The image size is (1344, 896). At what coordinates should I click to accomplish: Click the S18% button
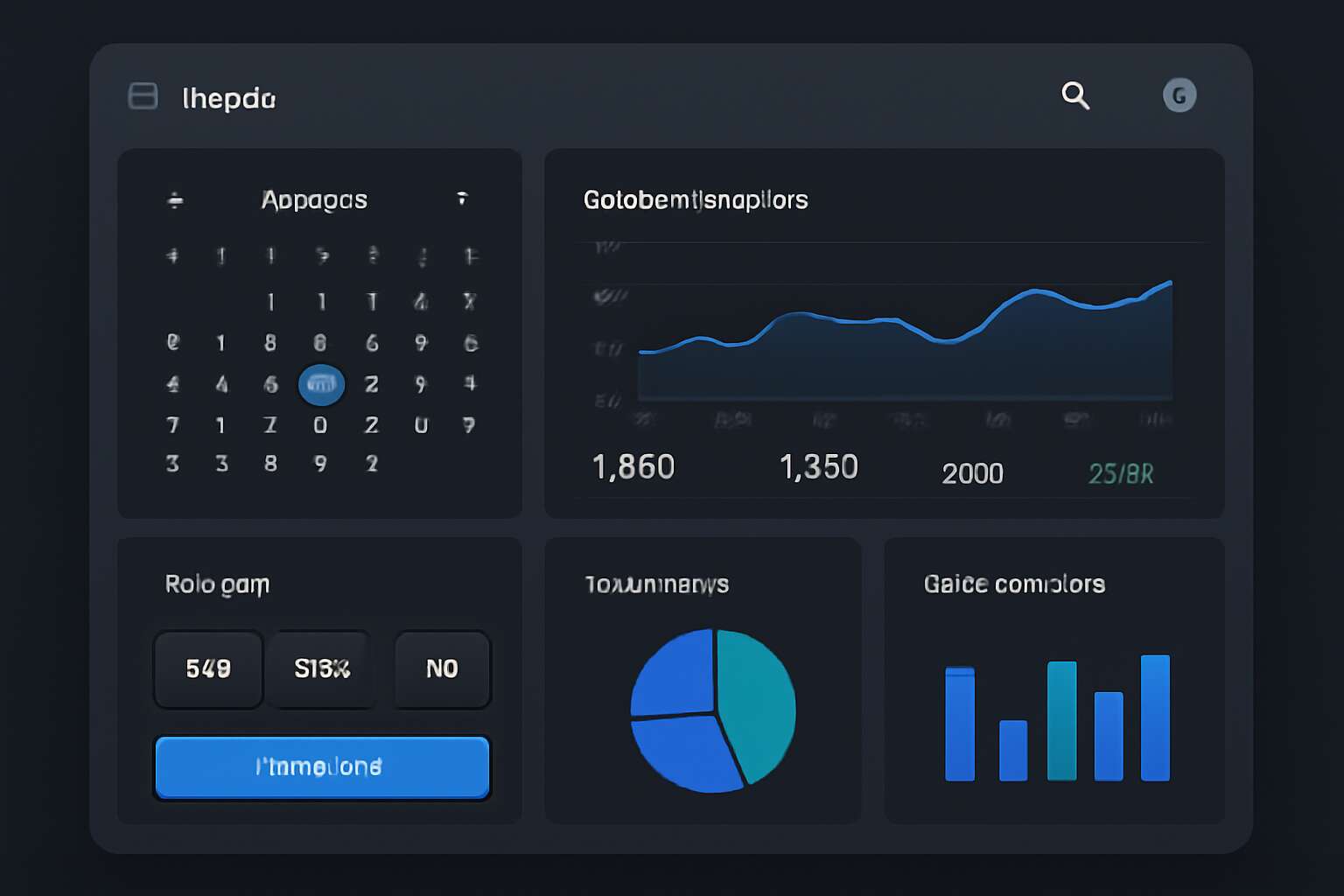pyautogui.click(x=322, y=669)
